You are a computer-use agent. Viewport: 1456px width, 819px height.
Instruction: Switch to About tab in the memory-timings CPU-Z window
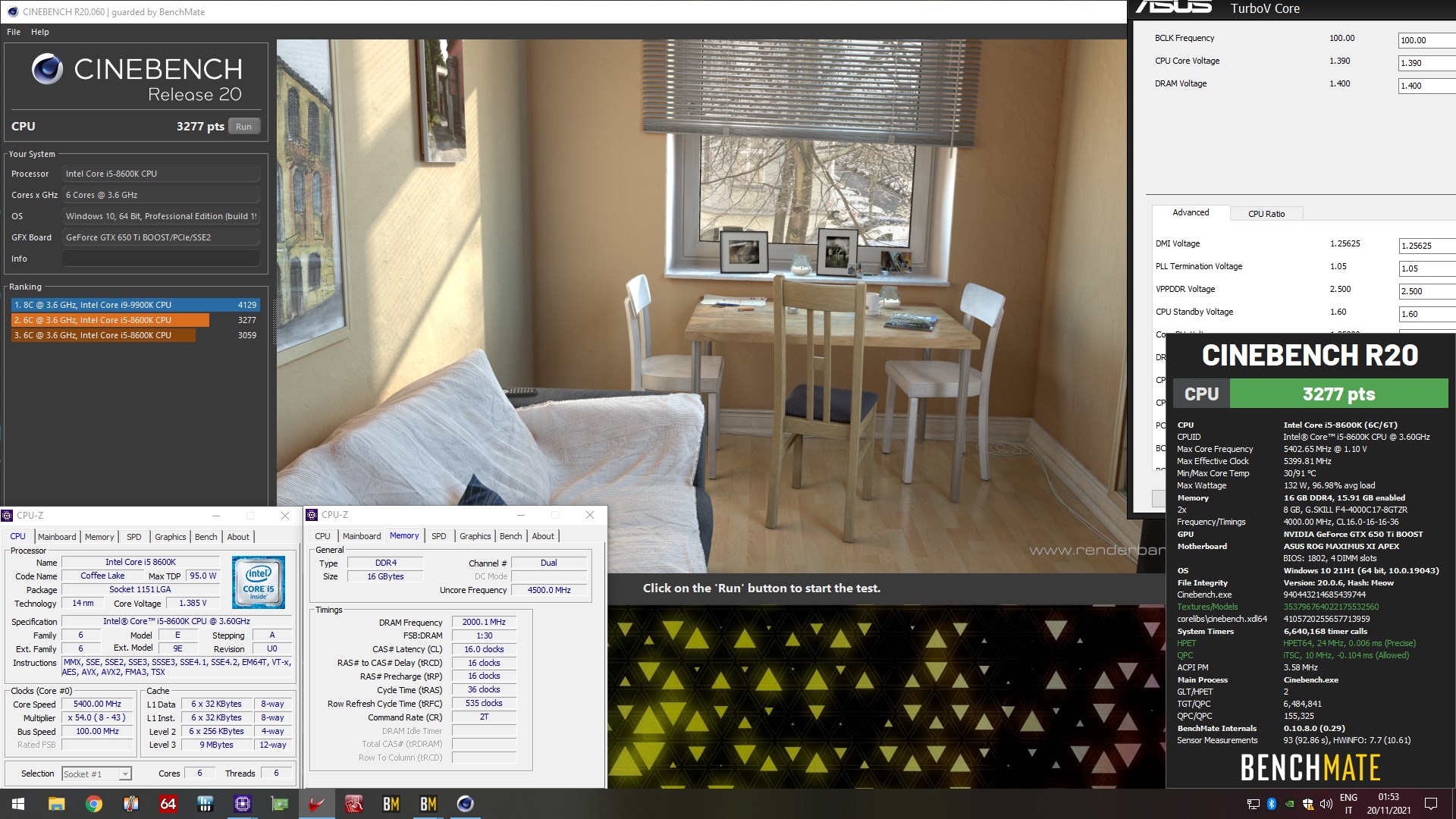coord(543,536)
